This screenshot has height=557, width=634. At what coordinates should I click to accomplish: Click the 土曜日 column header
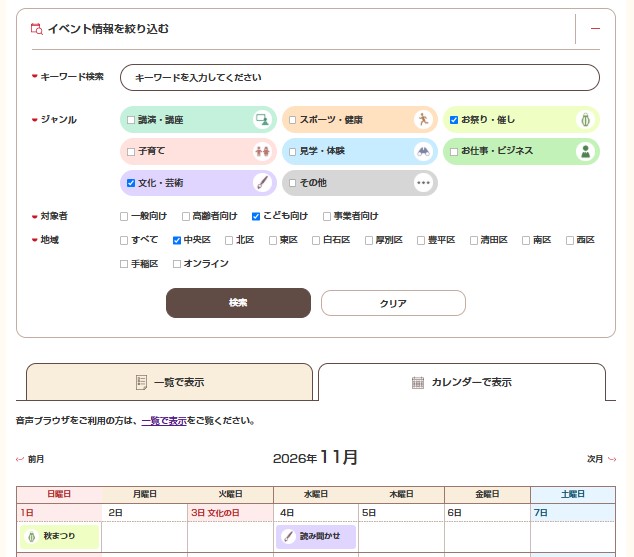pos(573,494)
